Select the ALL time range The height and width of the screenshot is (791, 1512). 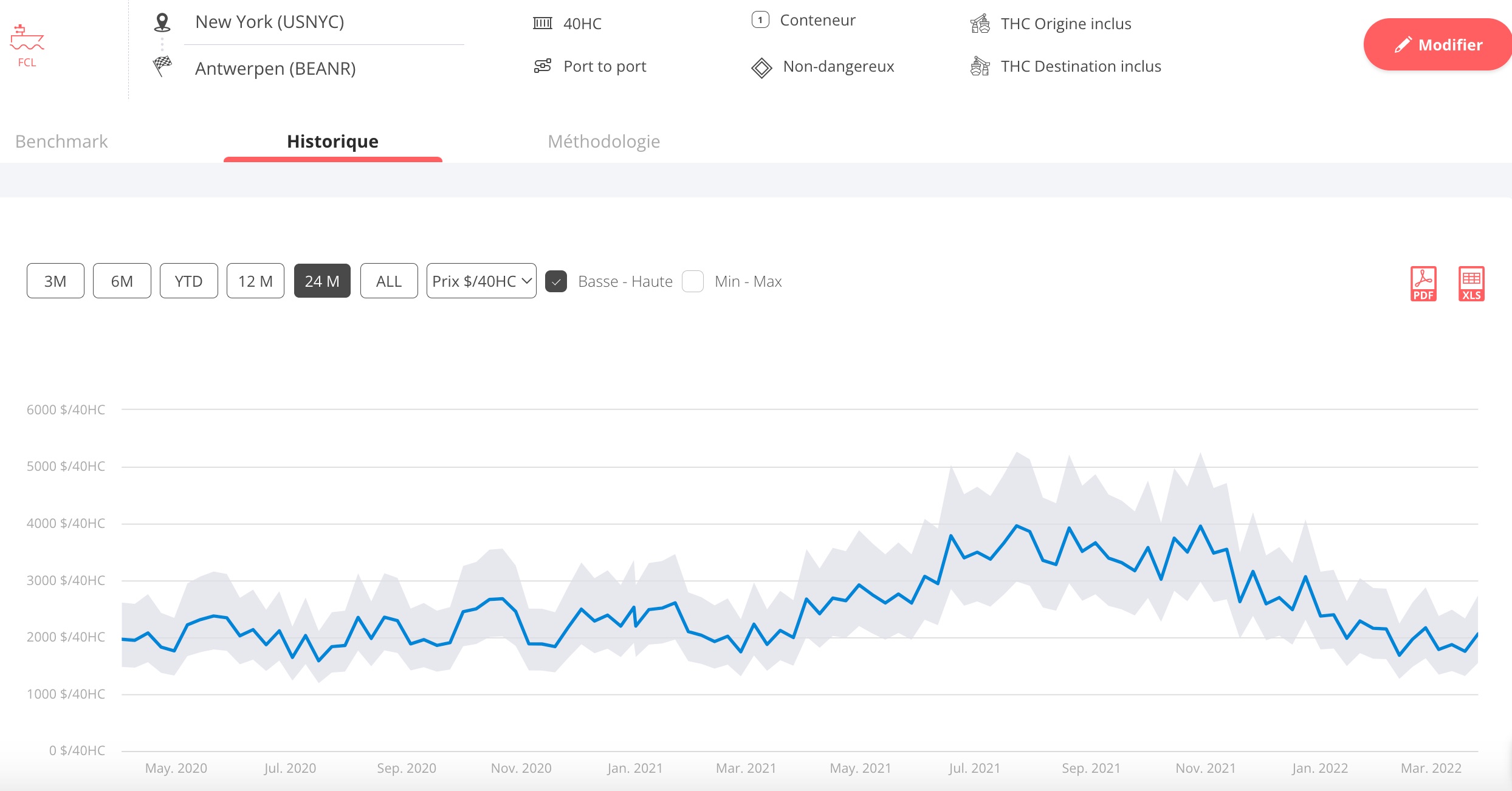(389, 281)
